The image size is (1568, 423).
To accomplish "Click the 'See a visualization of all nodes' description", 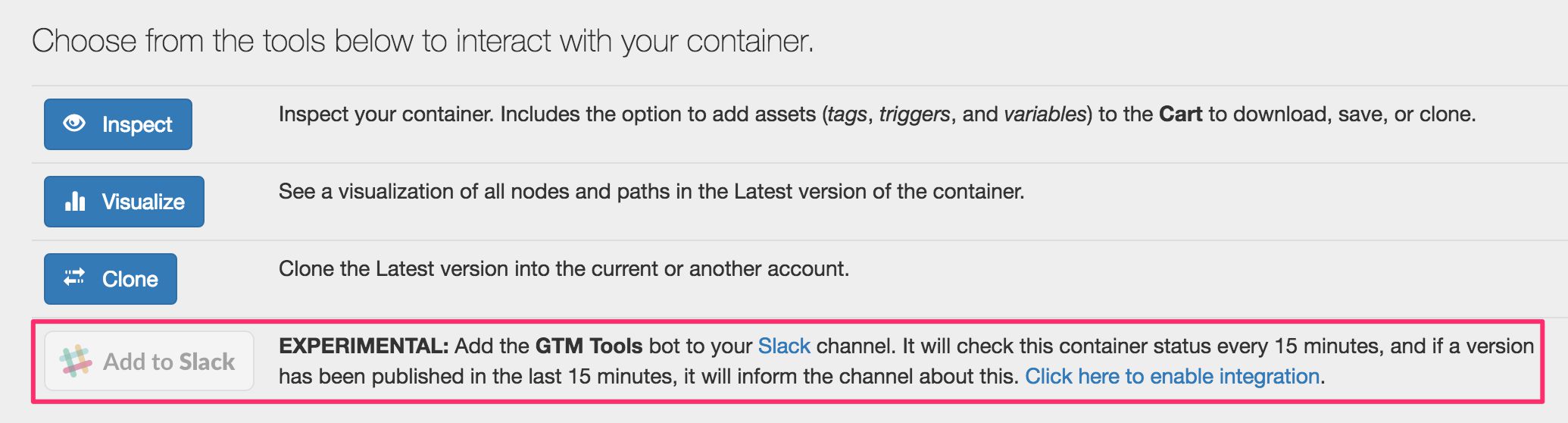I will pos(651,192).
